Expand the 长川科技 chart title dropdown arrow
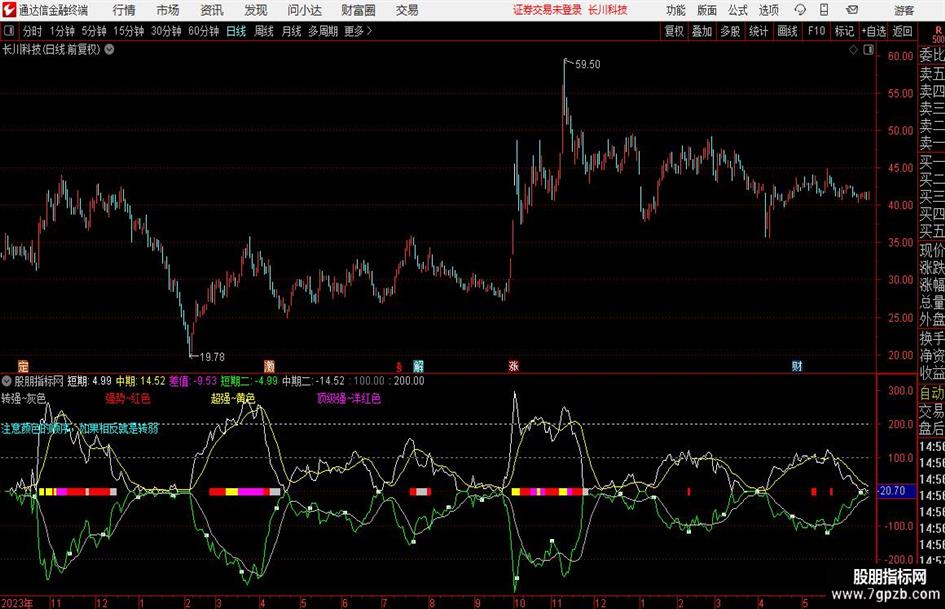The width and height of the screenshot is (945, 609). pos(110,50)
